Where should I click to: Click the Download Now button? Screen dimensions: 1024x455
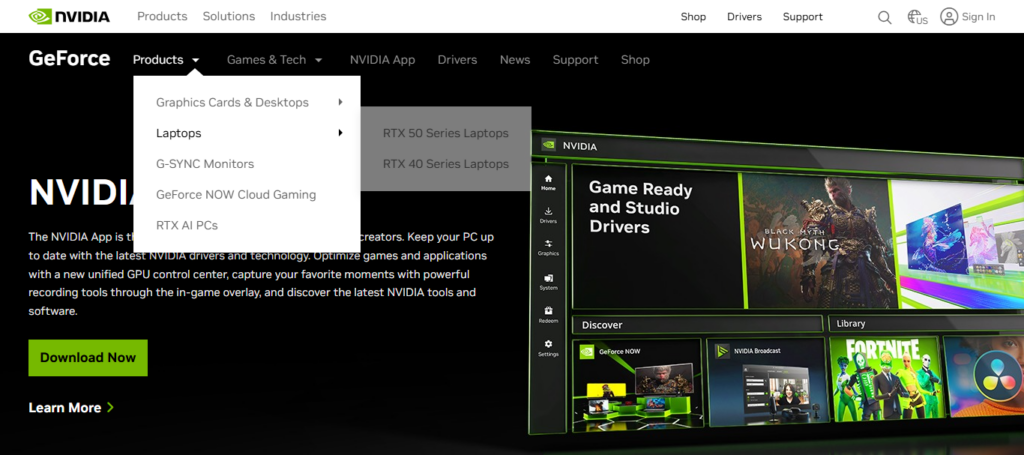[88, 358]
